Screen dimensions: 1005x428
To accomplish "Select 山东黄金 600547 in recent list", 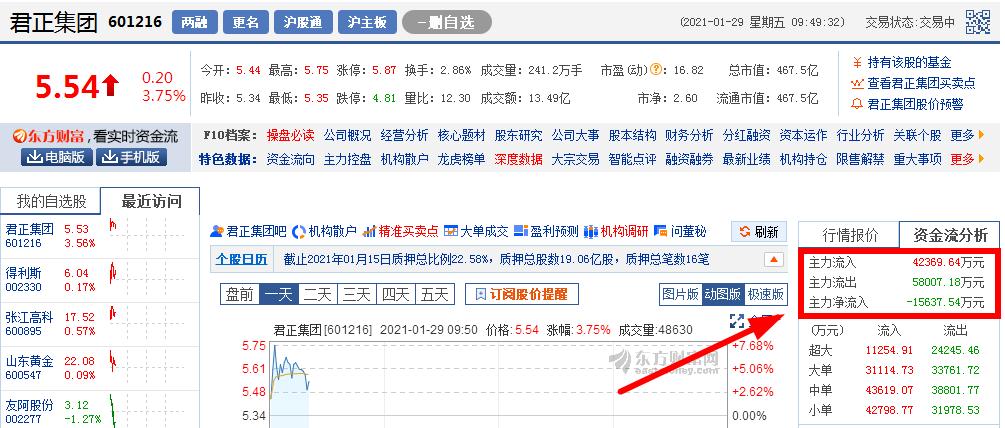I will coord(99,368).
